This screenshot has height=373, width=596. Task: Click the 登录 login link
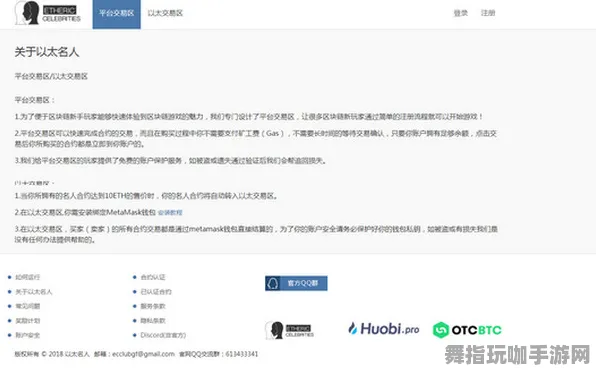[x=460, y=13]
